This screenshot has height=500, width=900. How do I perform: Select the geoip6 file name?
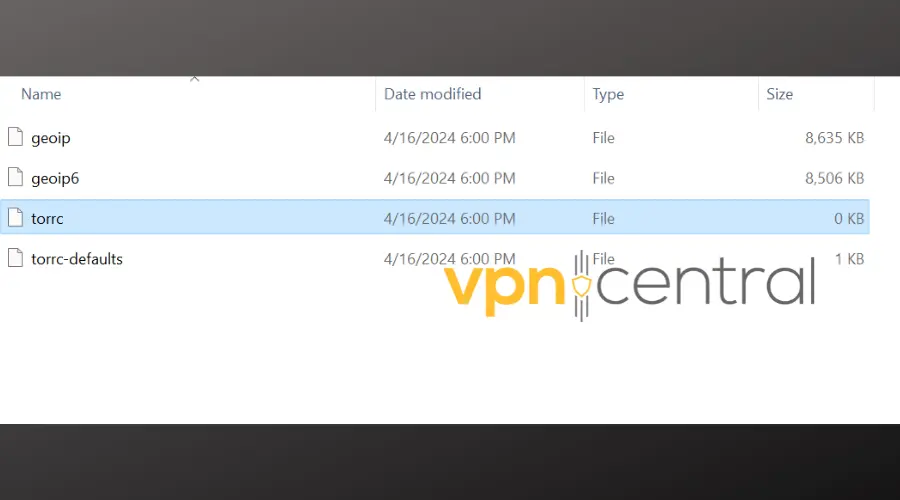tap(54, 178)
